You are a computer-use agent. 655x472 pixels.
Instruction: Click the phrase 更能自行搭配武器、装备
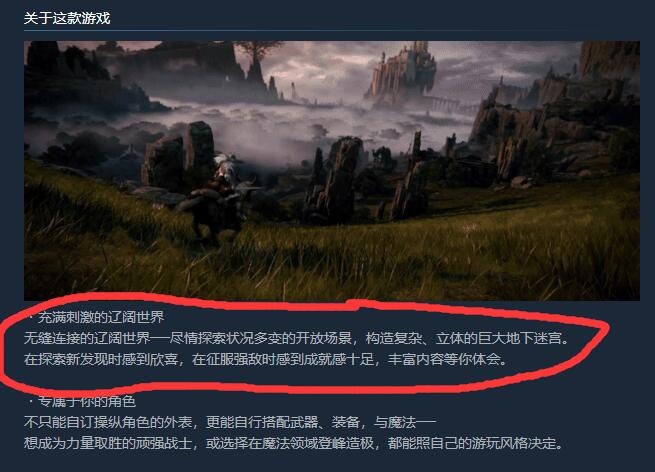[282, 422]
